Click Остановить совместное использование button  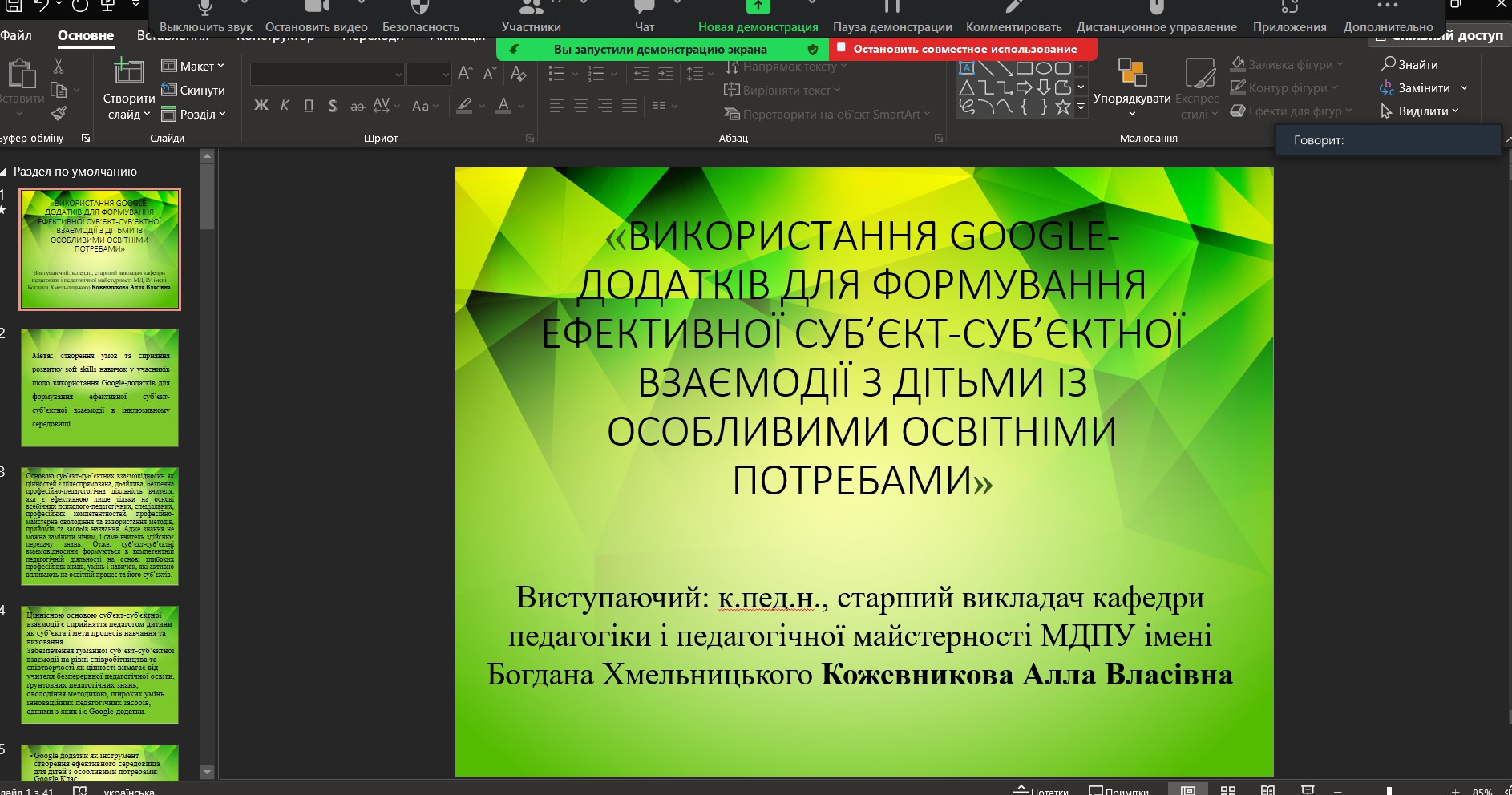[964, 49]
